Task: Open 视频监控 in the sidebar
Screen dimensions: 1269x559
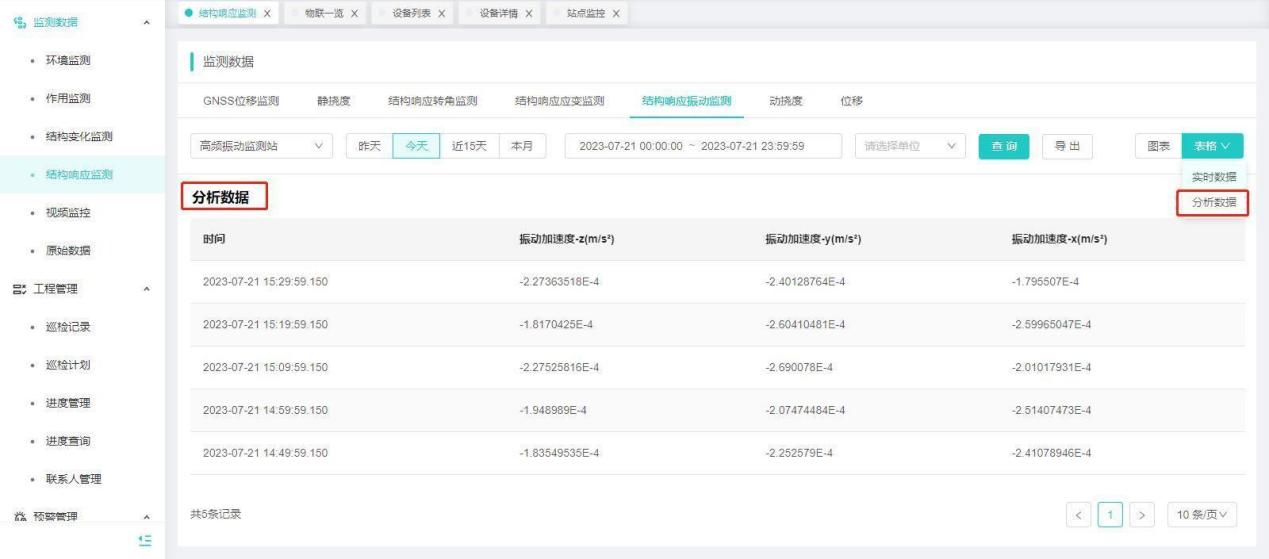Action: [68, 212]
